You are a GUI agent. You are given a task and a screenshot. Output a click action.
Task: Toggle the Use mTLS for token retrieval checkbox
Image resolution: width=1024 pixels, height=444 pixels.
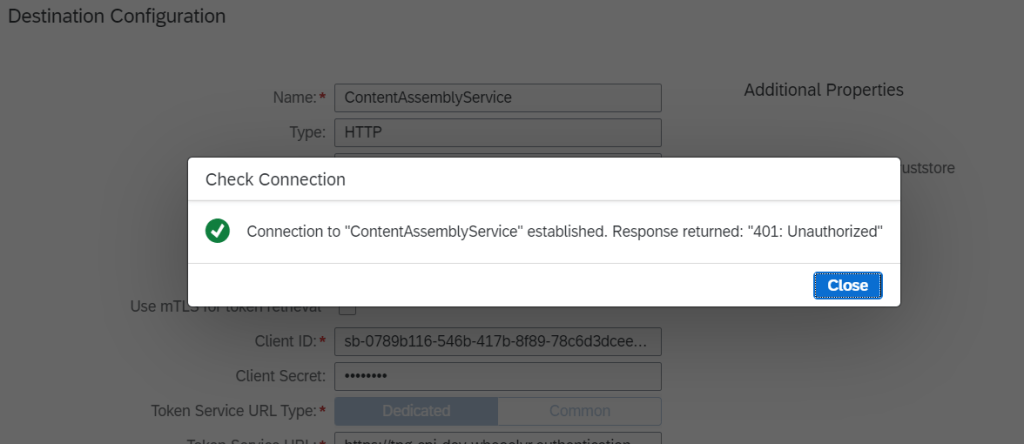pyautogui.click(x=349, y=310)
